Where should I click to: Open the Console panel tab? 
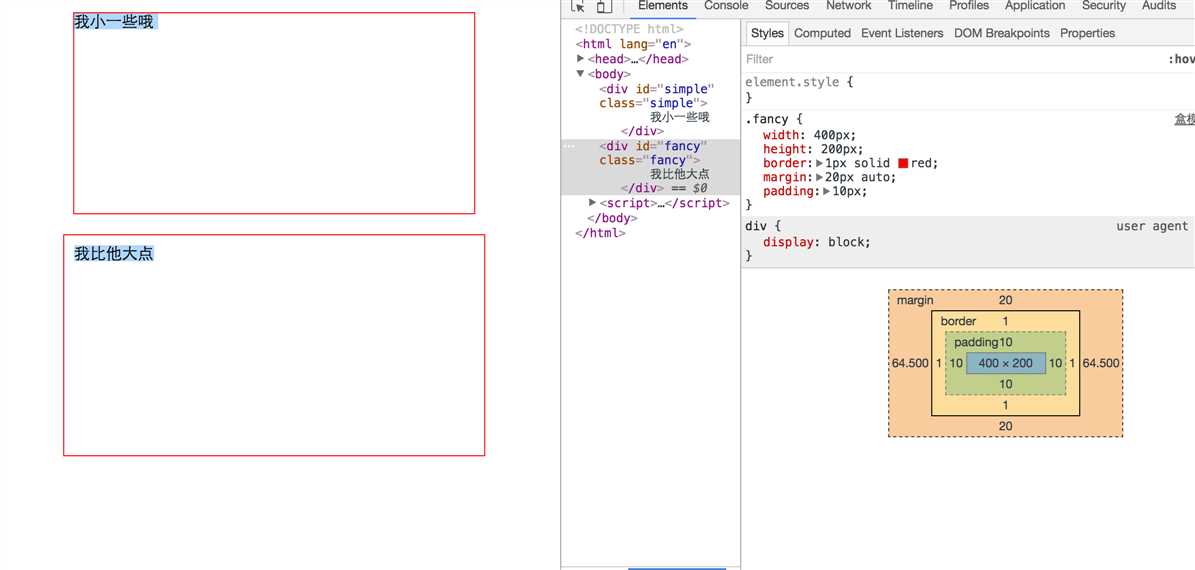tap(726, 5)
